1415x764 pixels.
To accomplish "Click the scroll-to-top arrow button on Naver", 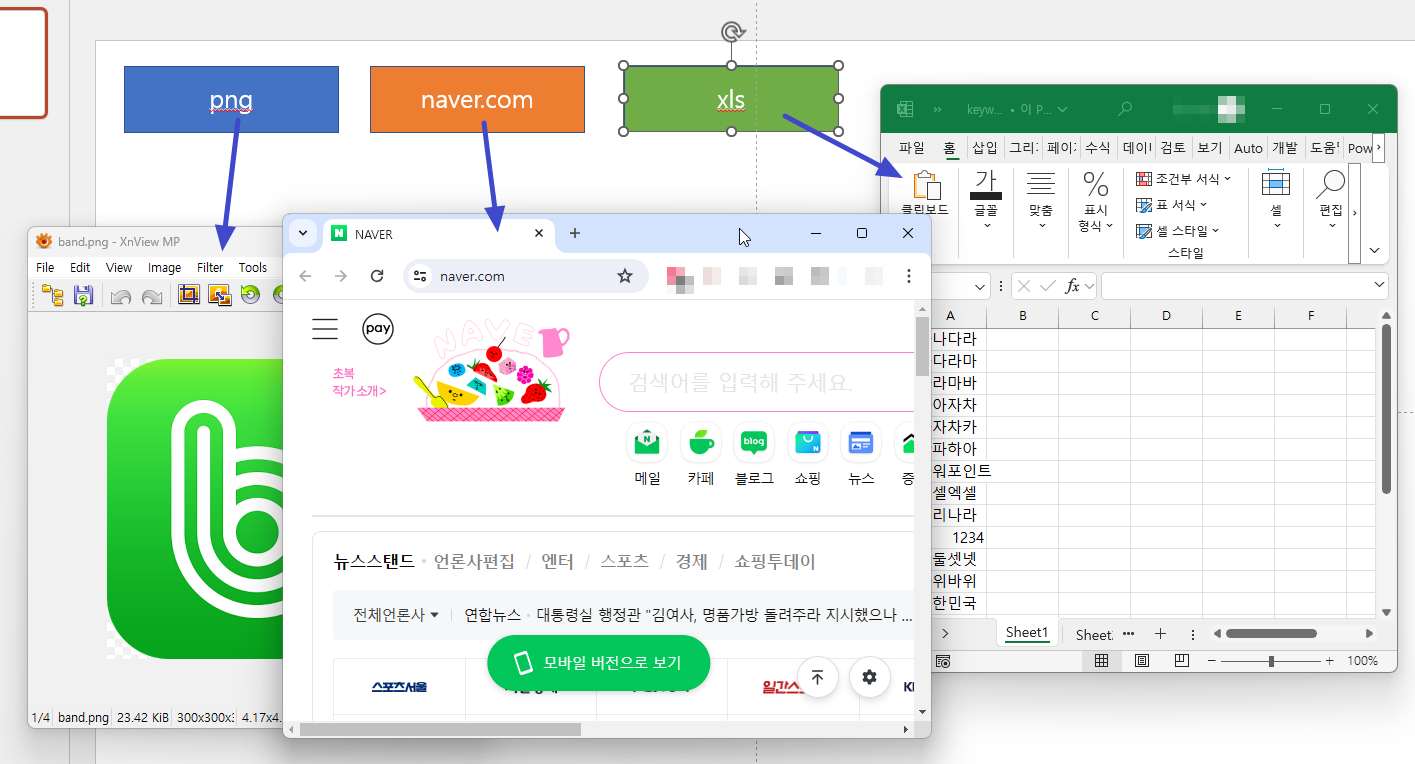I will [817, 677].
